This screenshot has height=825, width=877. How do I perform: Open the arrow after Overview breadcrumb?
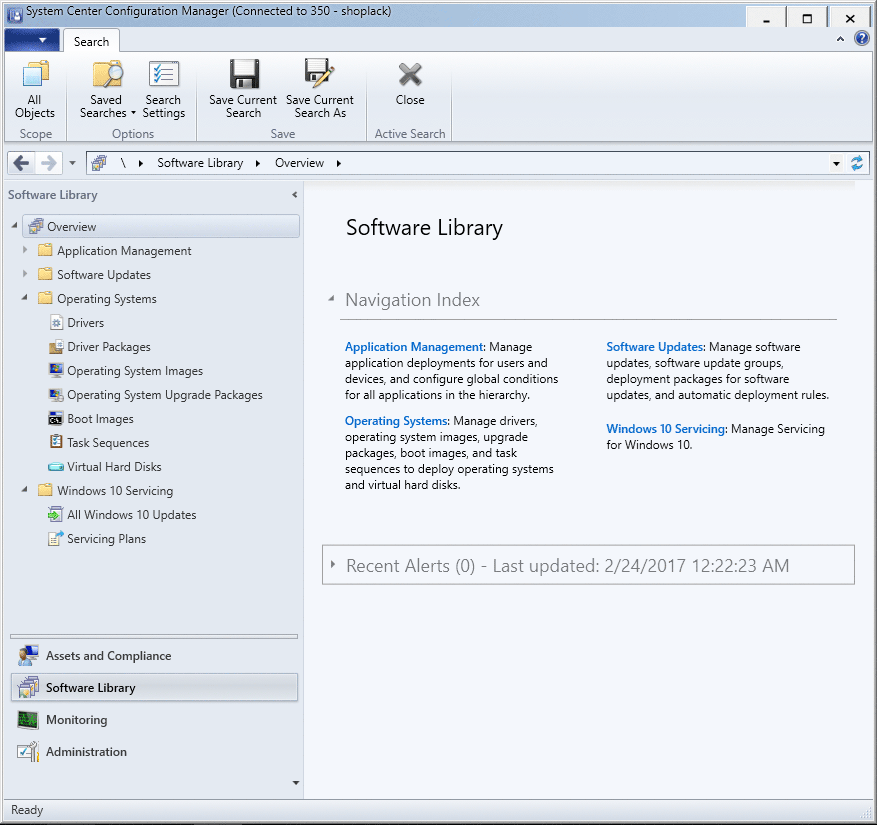[x=338, y=163]
